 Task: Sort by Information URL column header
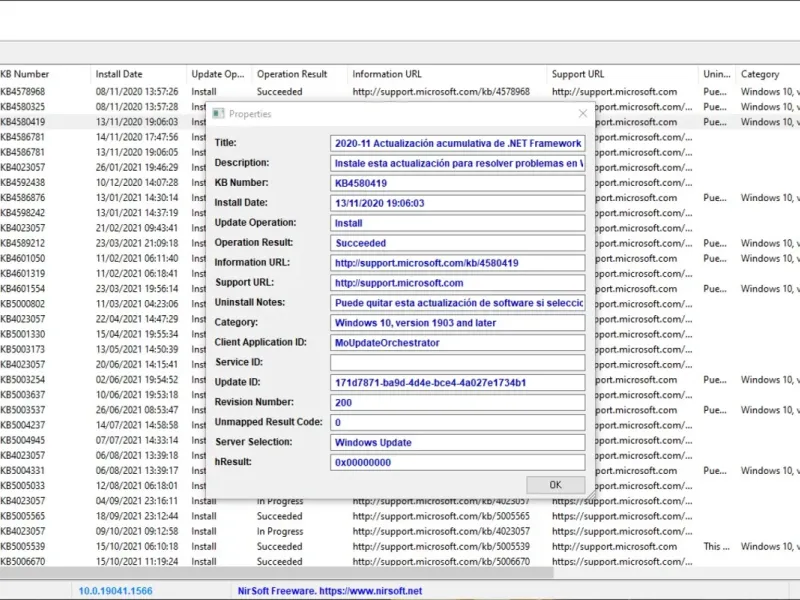[x=447, y=74]
